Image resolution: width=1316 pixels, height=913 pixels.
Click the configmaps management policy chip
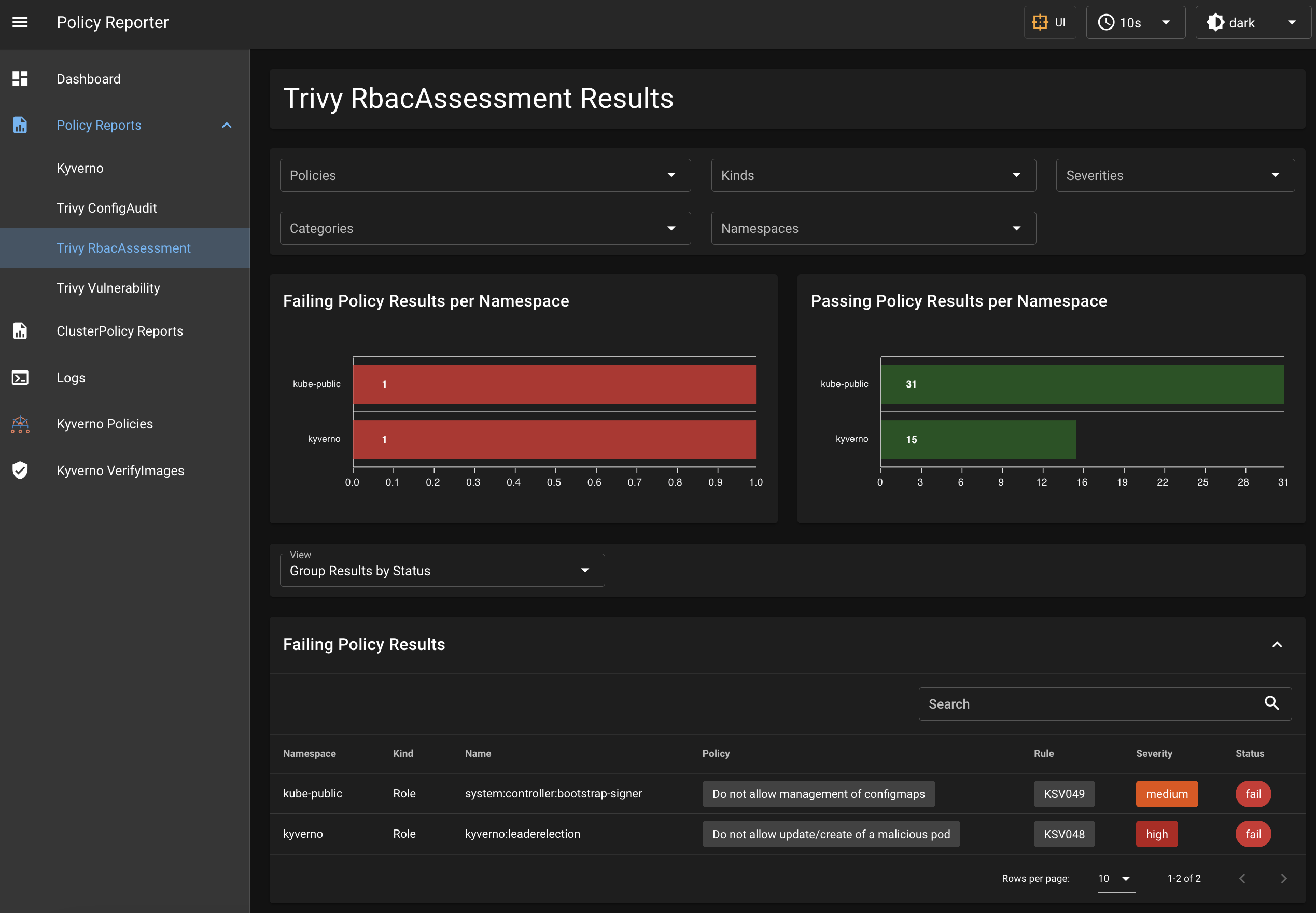pyautogui.click(x=818, y=794)
